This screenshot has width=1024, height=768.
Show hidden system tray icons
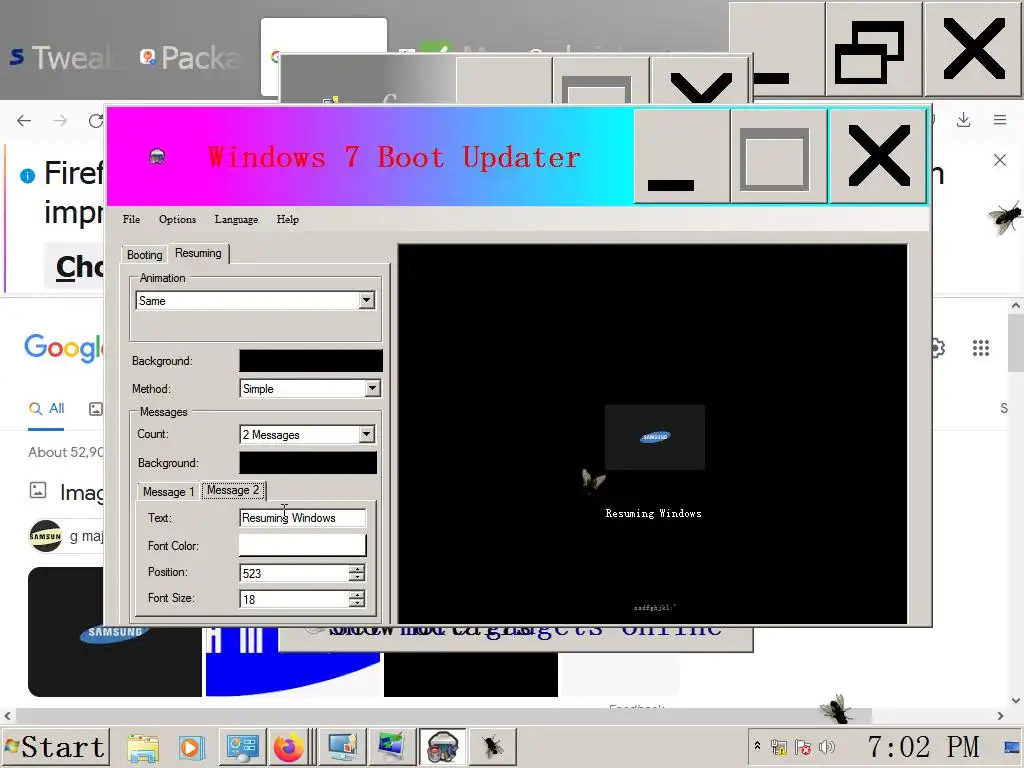(758, 746)
